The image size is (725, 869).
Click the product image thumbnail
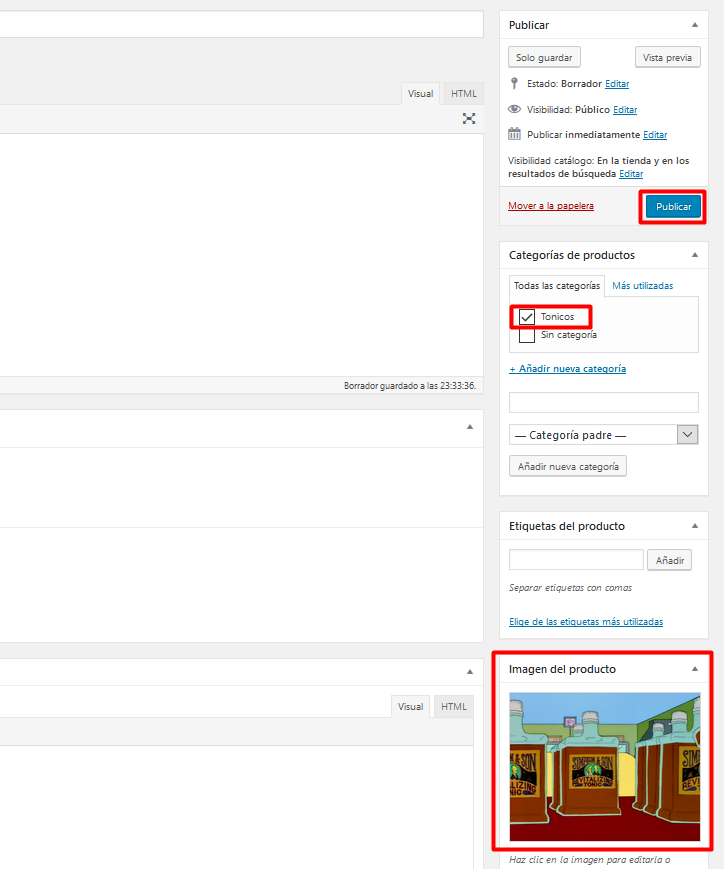[x=605, y=766]
